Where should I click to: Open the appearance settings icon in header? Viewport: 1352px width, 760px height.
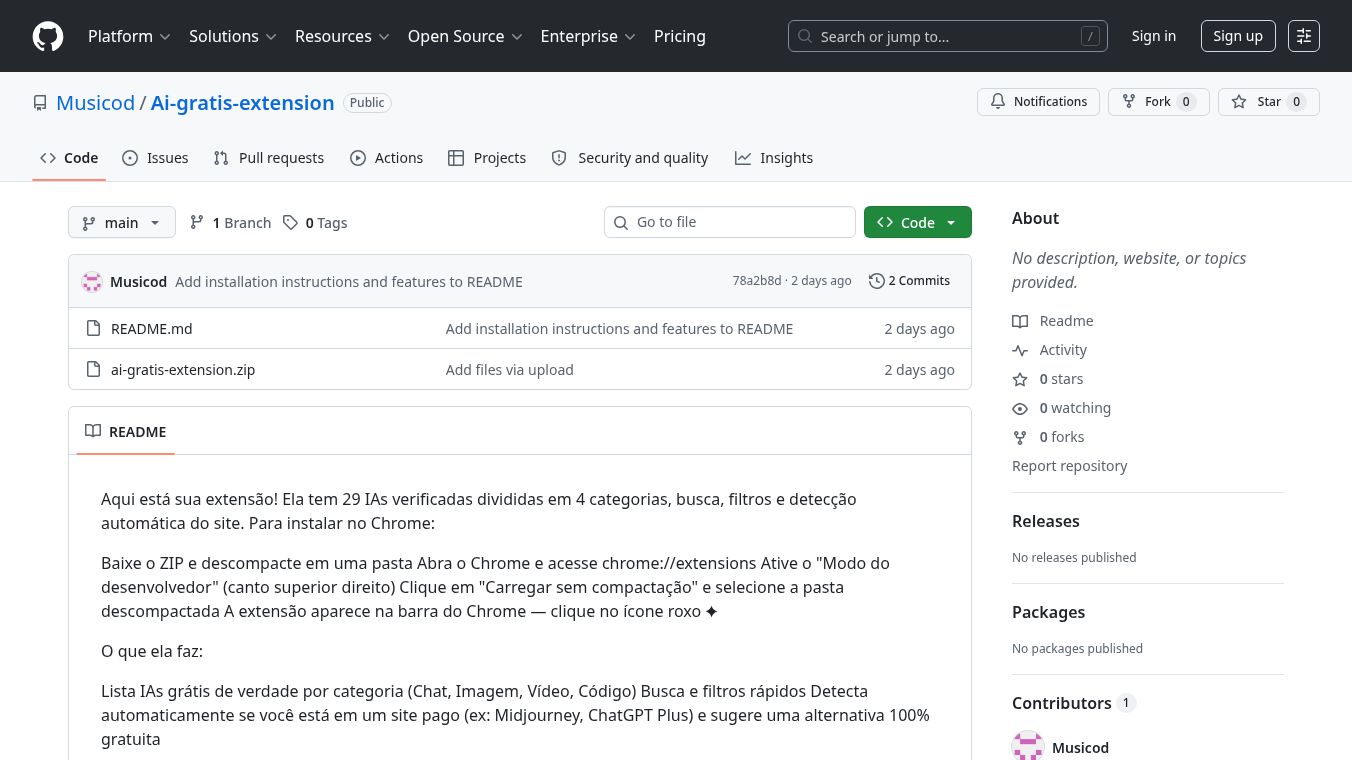1303,36
